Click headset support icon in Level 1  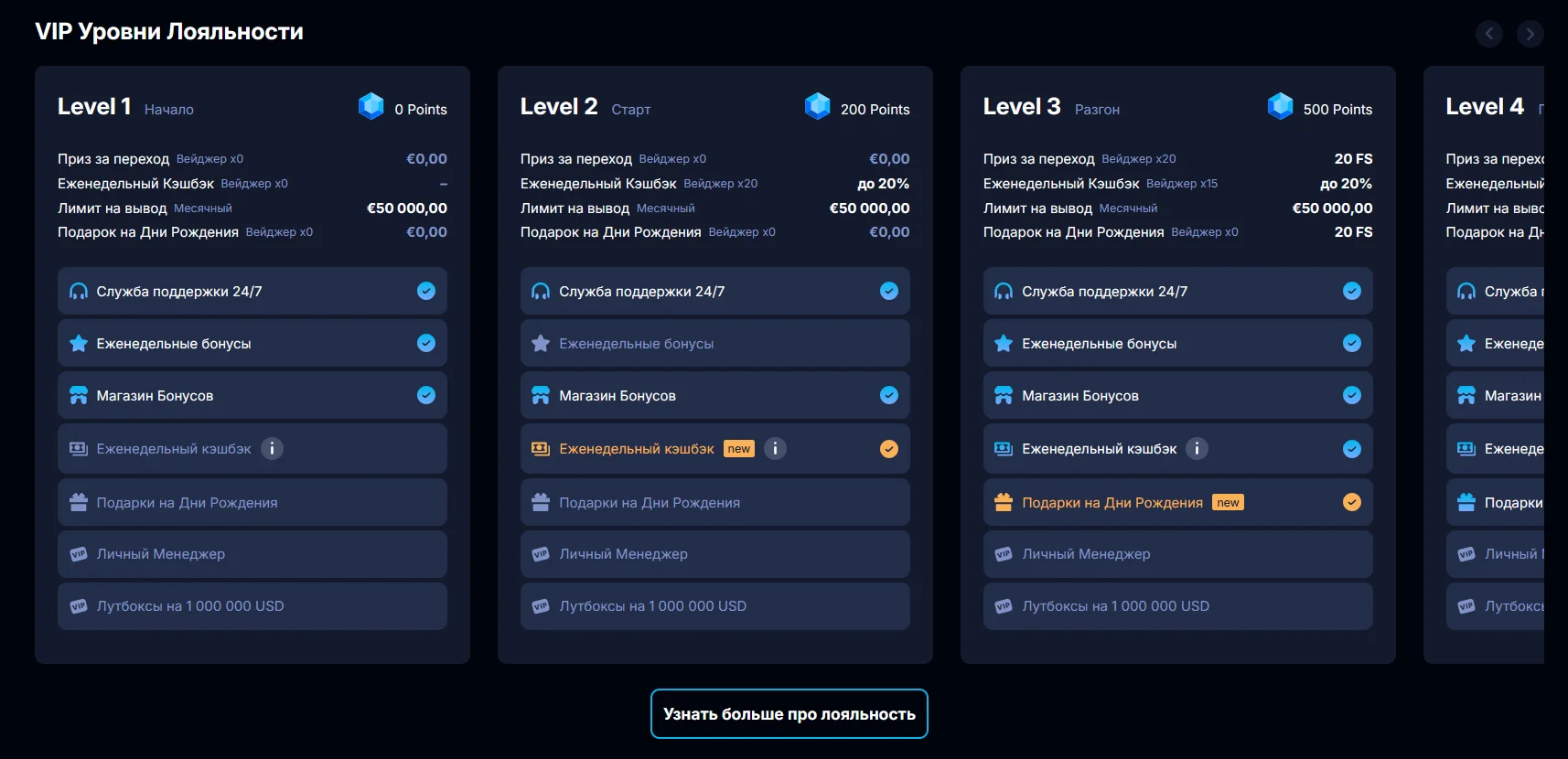pos(79,292)
